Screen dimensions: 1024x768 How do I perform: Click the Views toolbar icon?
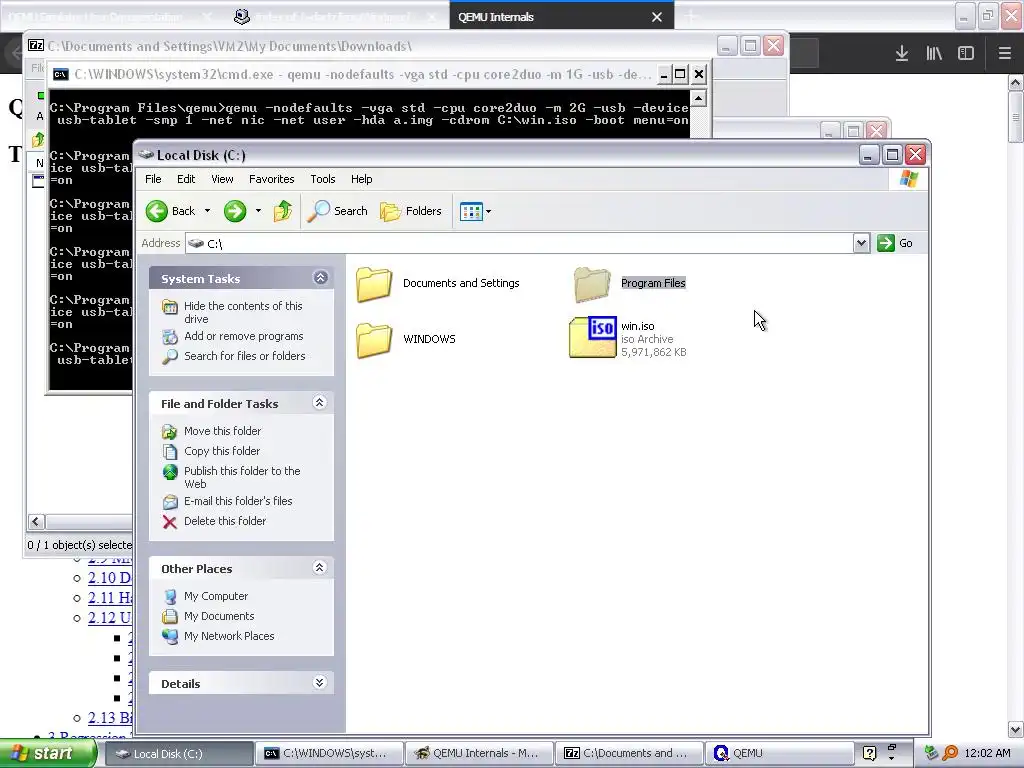pos(471,212)
